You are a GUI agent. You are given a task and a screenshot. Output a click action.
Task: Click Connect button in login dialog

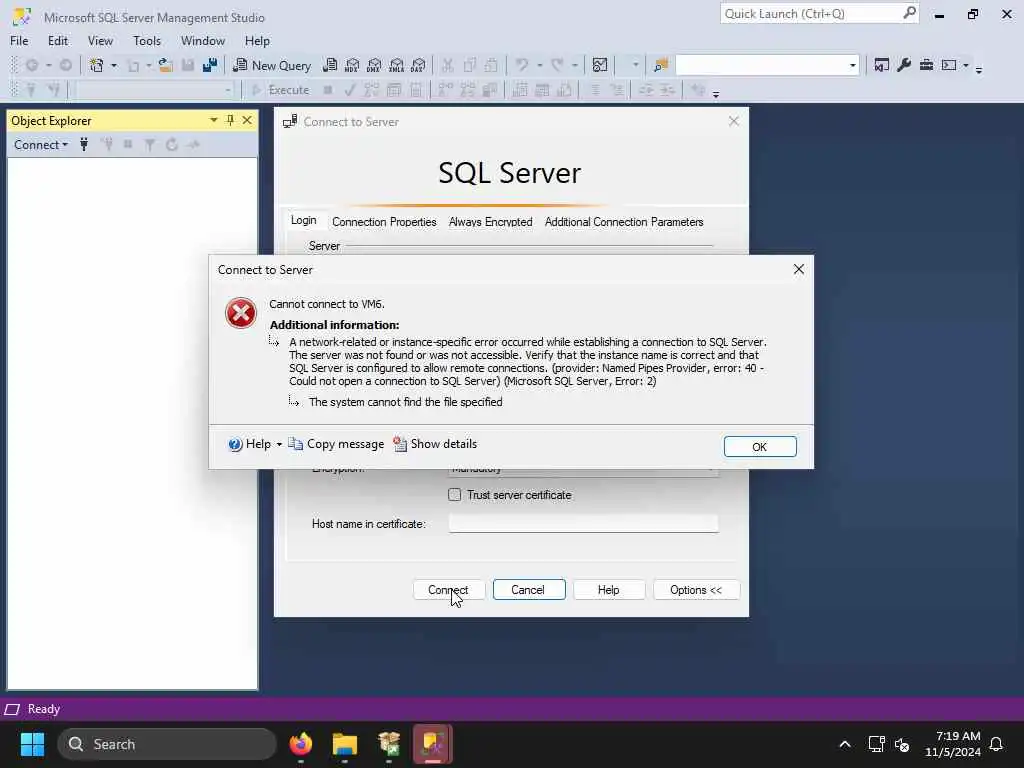(x=449, y=590)
